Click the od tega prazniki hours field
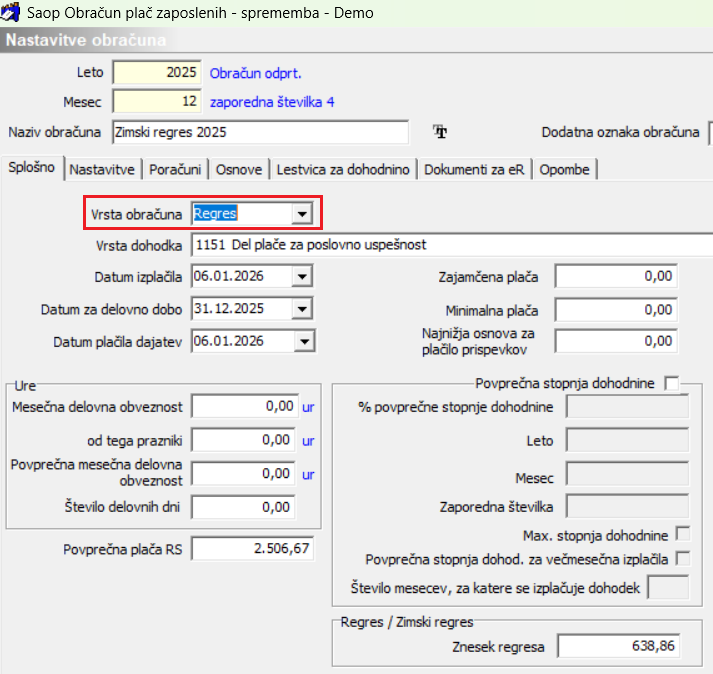713x674 pixels. click(x=243, y=440)
